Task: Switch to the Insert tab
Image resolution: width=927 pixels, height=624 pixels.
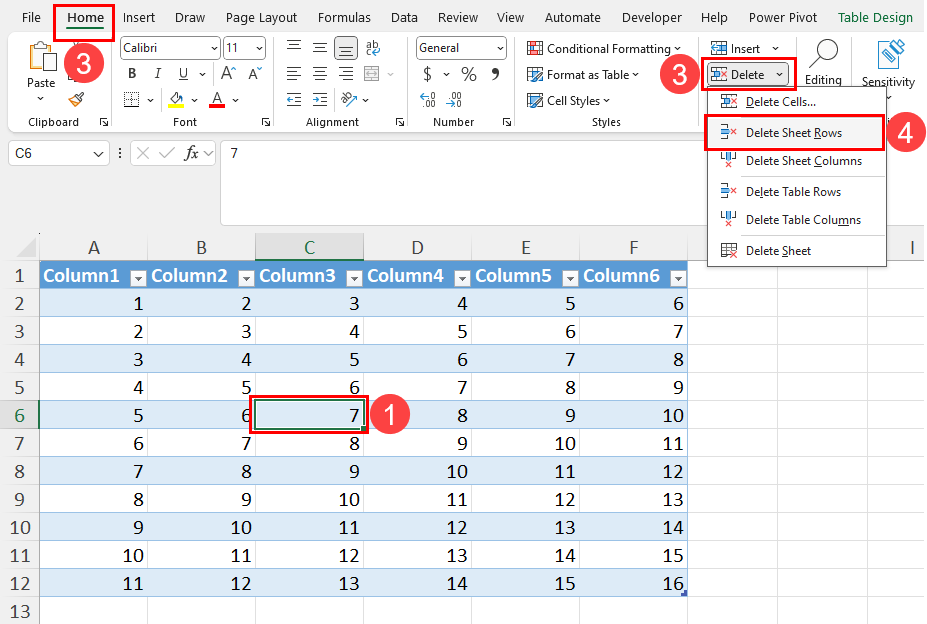Action: [x=138, y=18]
